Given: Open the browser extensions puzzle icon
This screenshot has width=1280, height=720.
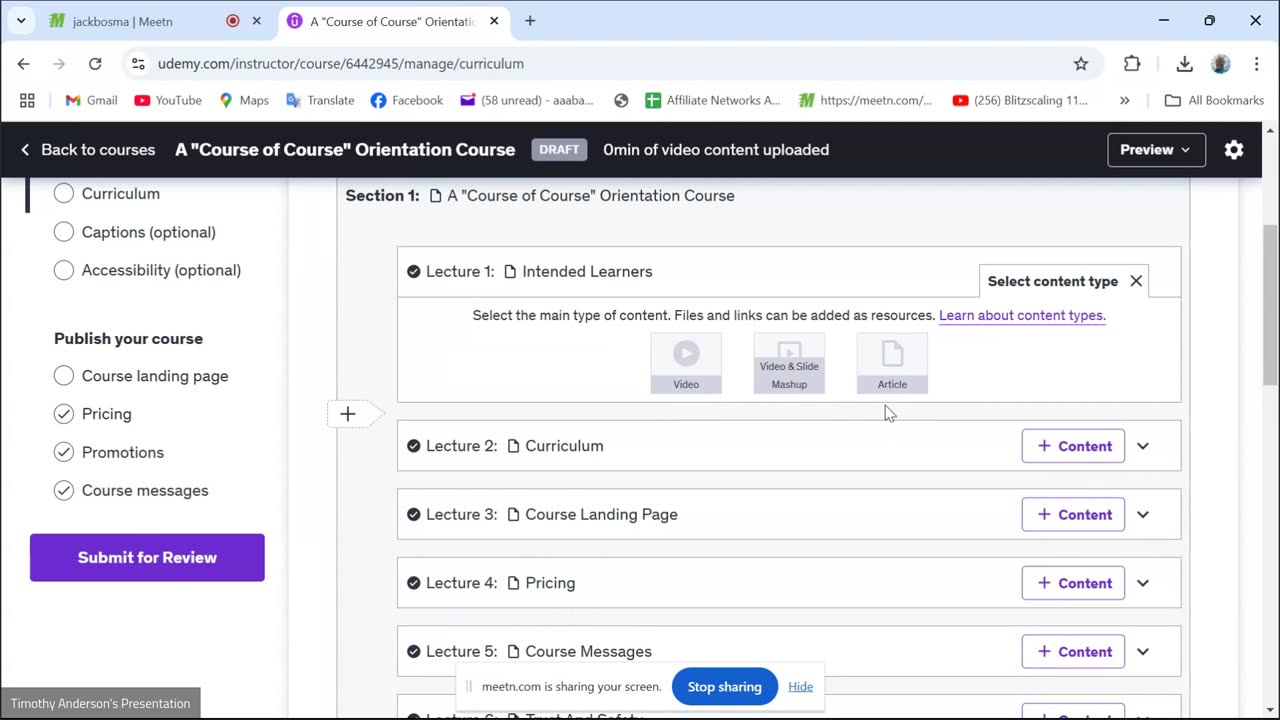Looking at the screenshot, I should (1132, 63).
